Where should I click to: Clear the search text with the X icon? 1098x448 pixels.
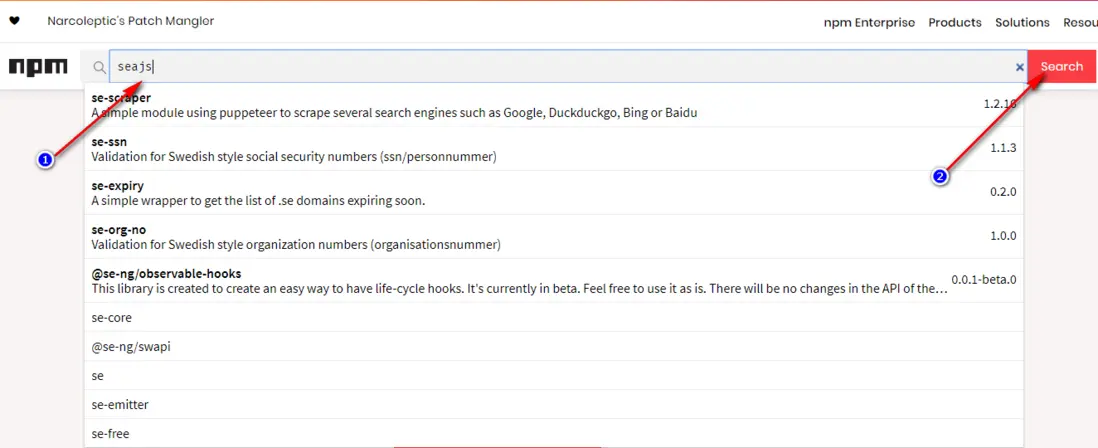click(x=1019, y=67)
